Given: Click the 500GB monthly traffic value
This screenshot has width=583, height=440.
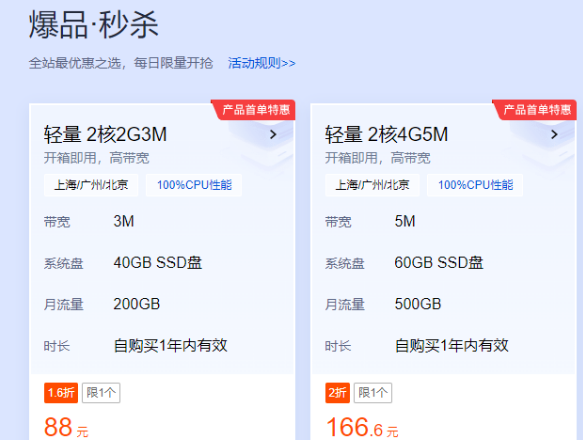Looking at the screenshot, I should click(x=418, y=304).
